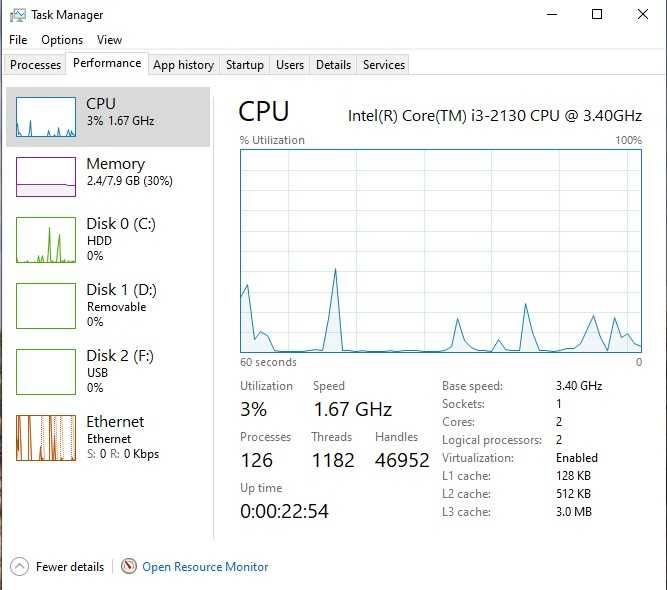Click the Resource Monitor icon
The image size is (667, 590).
pos(129,566)
